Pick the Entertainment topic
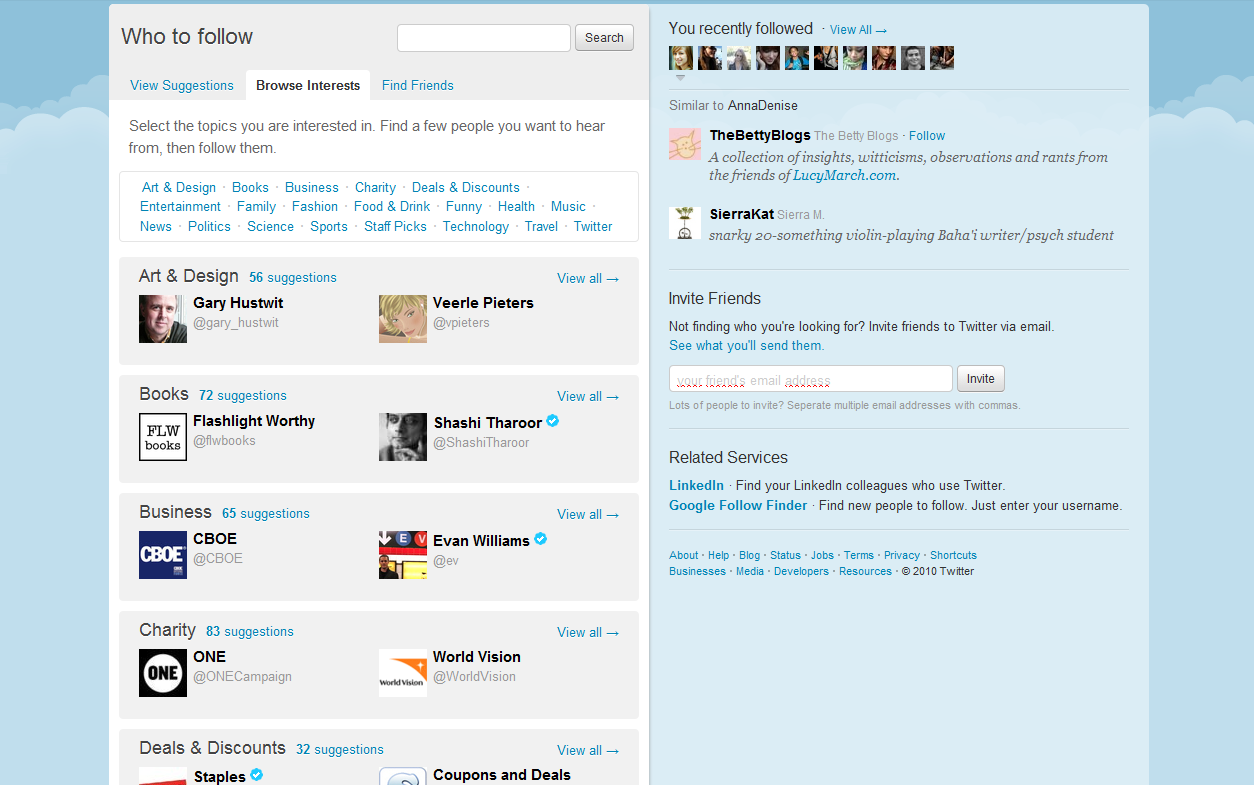The height and width of the screenshot is (785, 1254). 180,206
